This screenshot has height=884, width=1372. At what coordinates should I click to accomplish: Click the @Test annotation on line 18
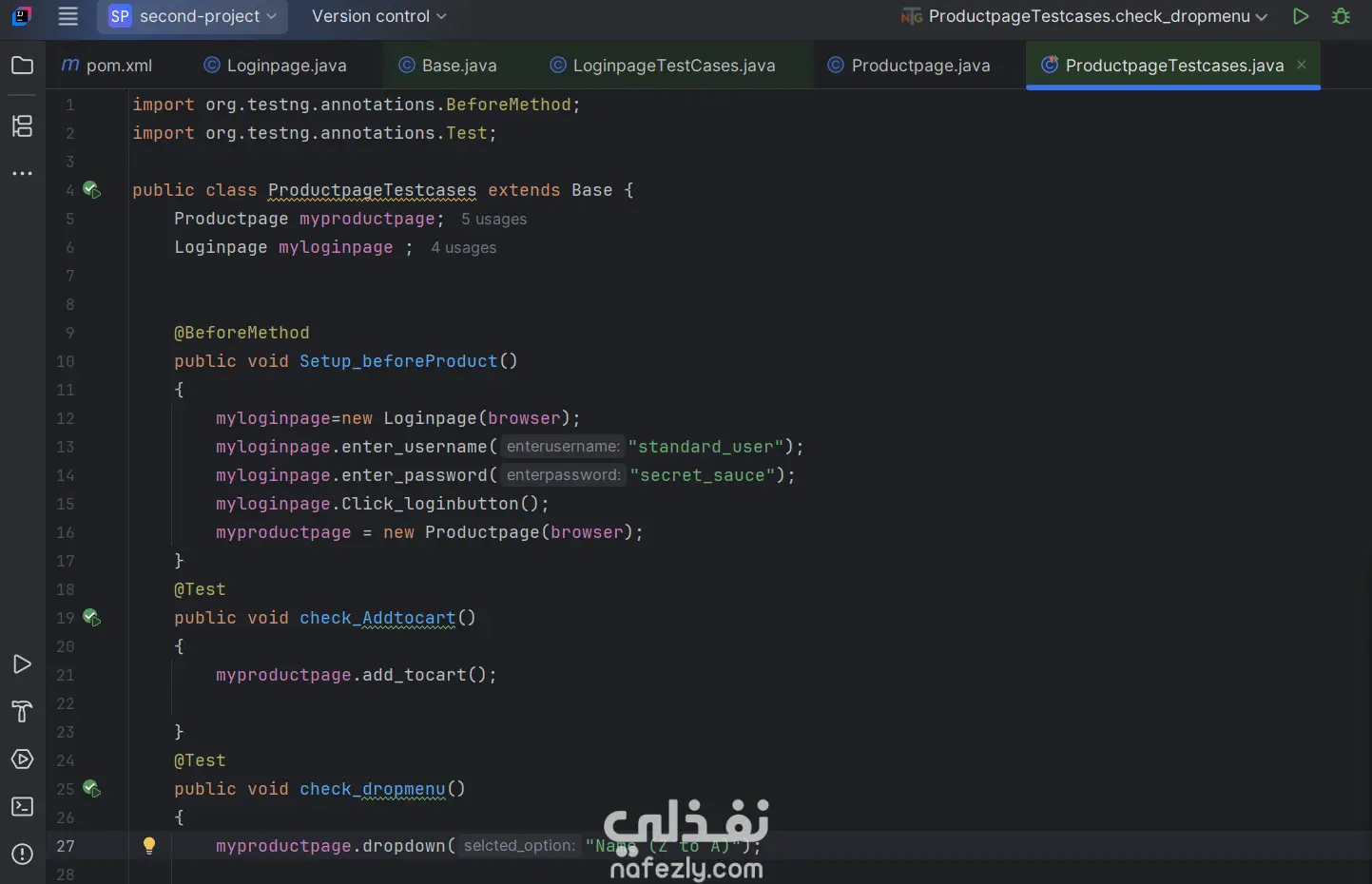point(200,589)
